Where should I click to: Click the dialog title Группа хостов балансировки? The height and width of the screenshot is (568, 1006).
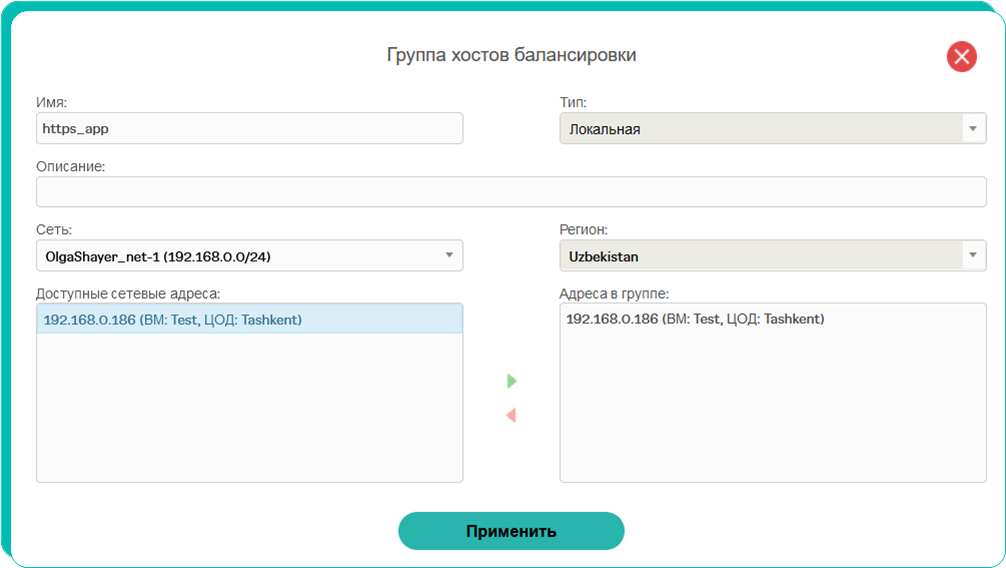[511, 55]
